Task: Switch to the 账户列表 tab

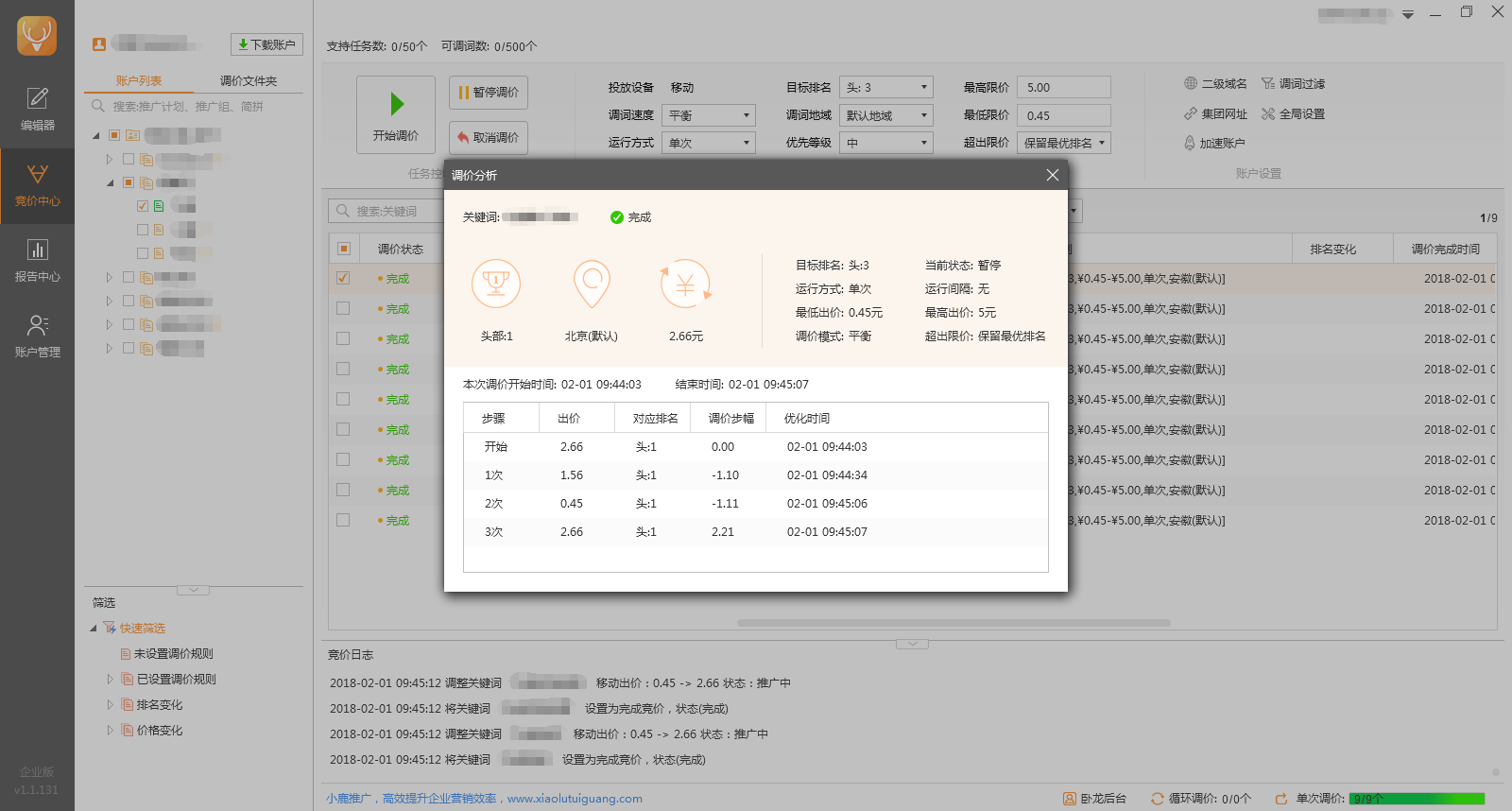Action: click(x=139, y=81)
